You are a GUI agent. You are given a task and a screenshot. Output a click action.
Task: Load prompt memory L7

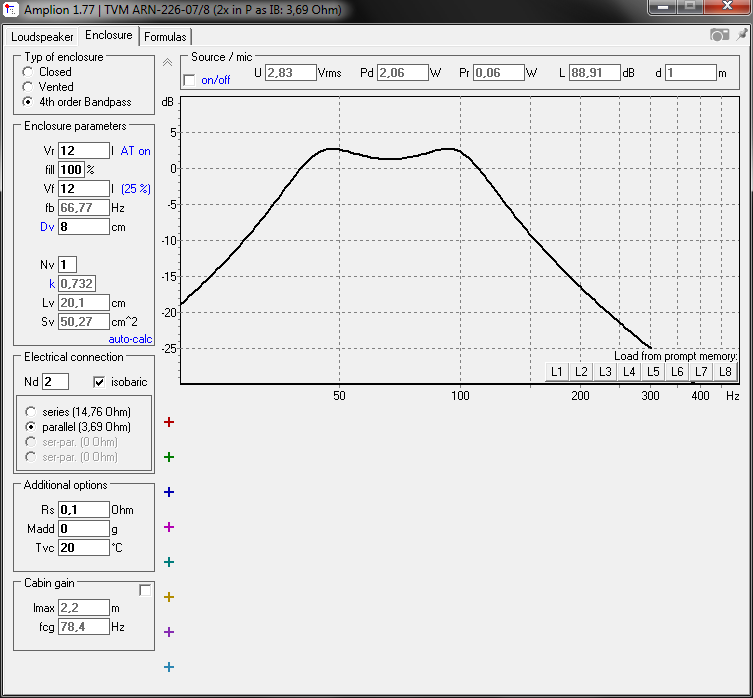[x=701, y=372]
